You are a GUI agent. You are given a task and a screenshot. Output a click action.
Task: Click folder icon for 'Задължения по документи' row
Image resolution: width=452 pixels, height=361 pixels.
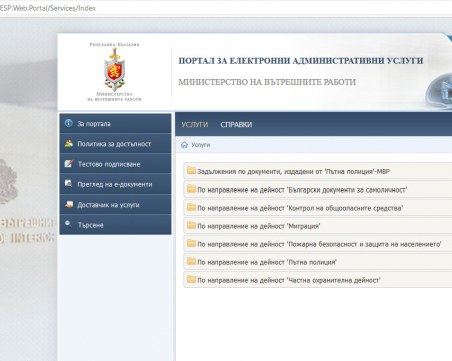click(191, 171)
